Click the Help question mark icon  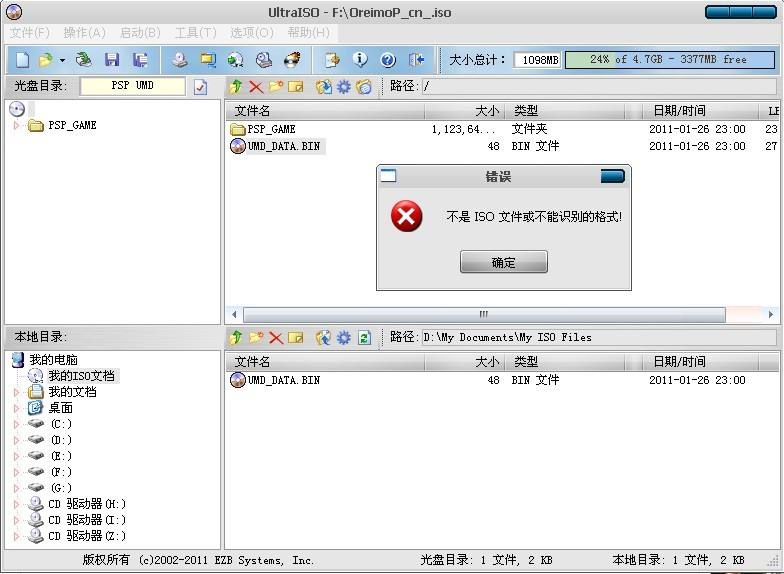point(388,60)
